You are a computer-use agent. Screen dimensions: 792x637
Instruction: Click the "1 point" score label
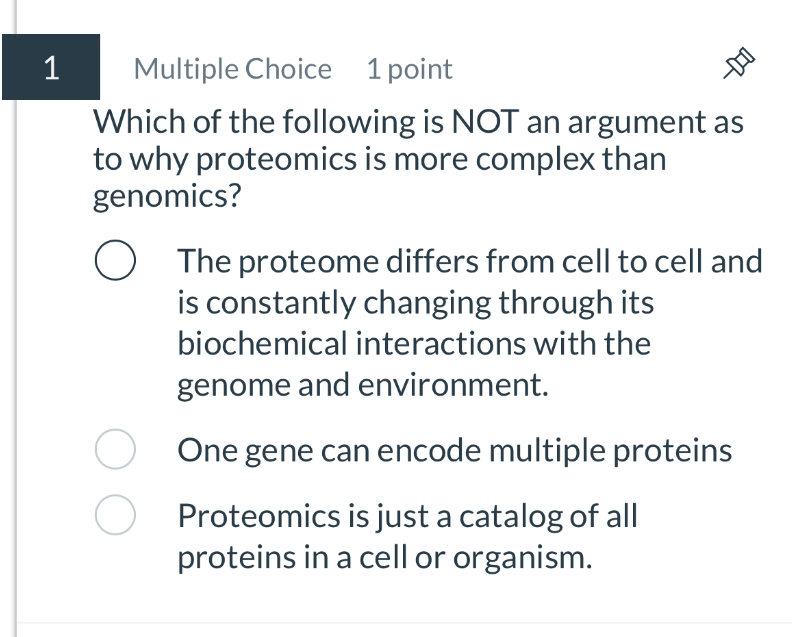pos(409,69)
